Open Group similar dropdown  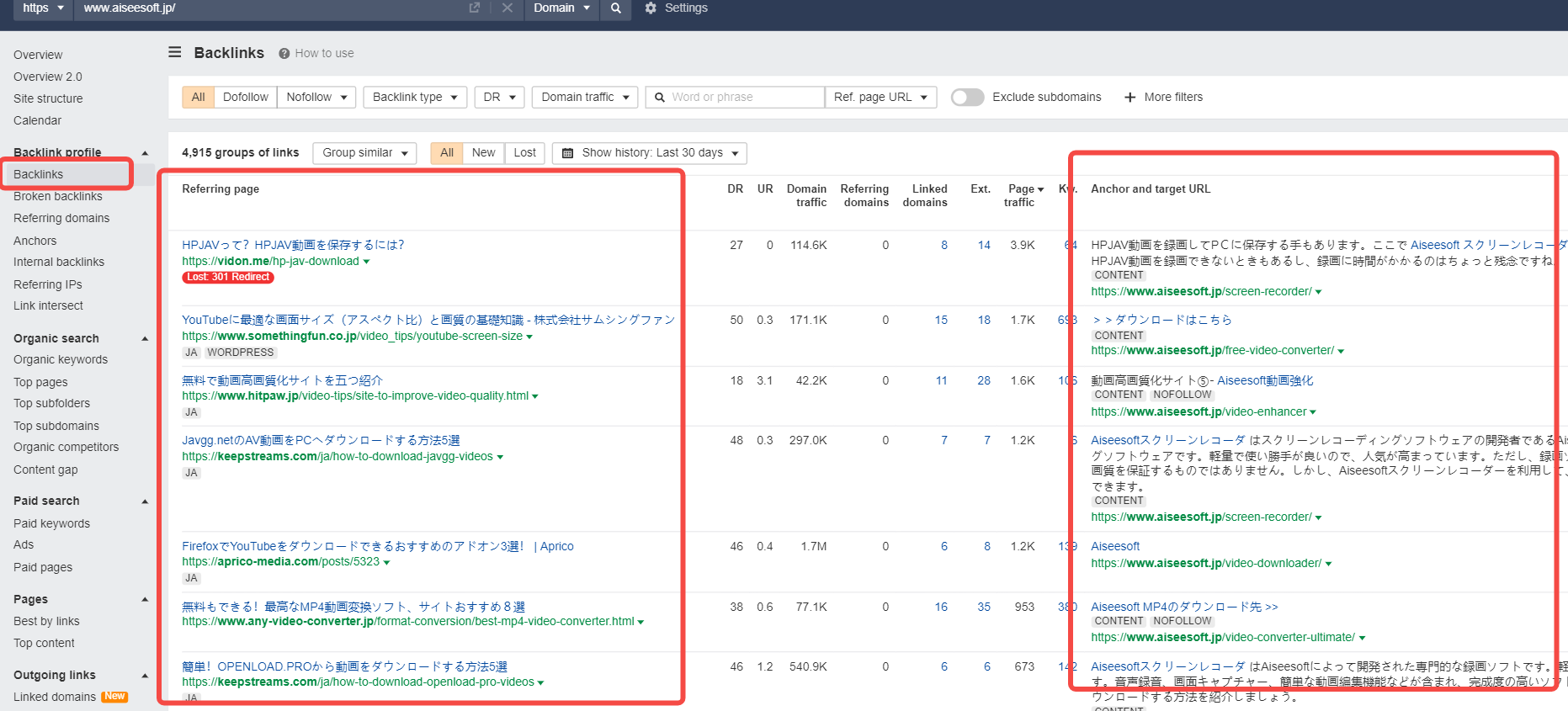pos(364,152)
